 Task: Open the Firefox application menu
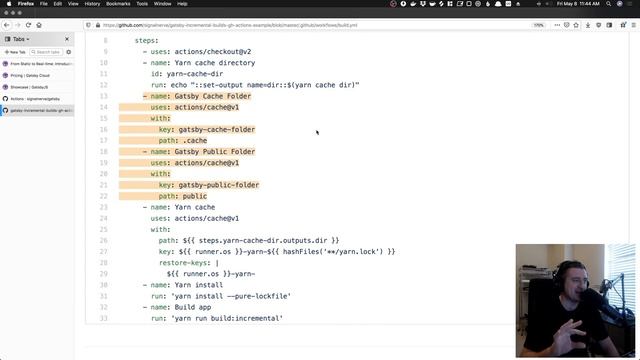[26, 4]
